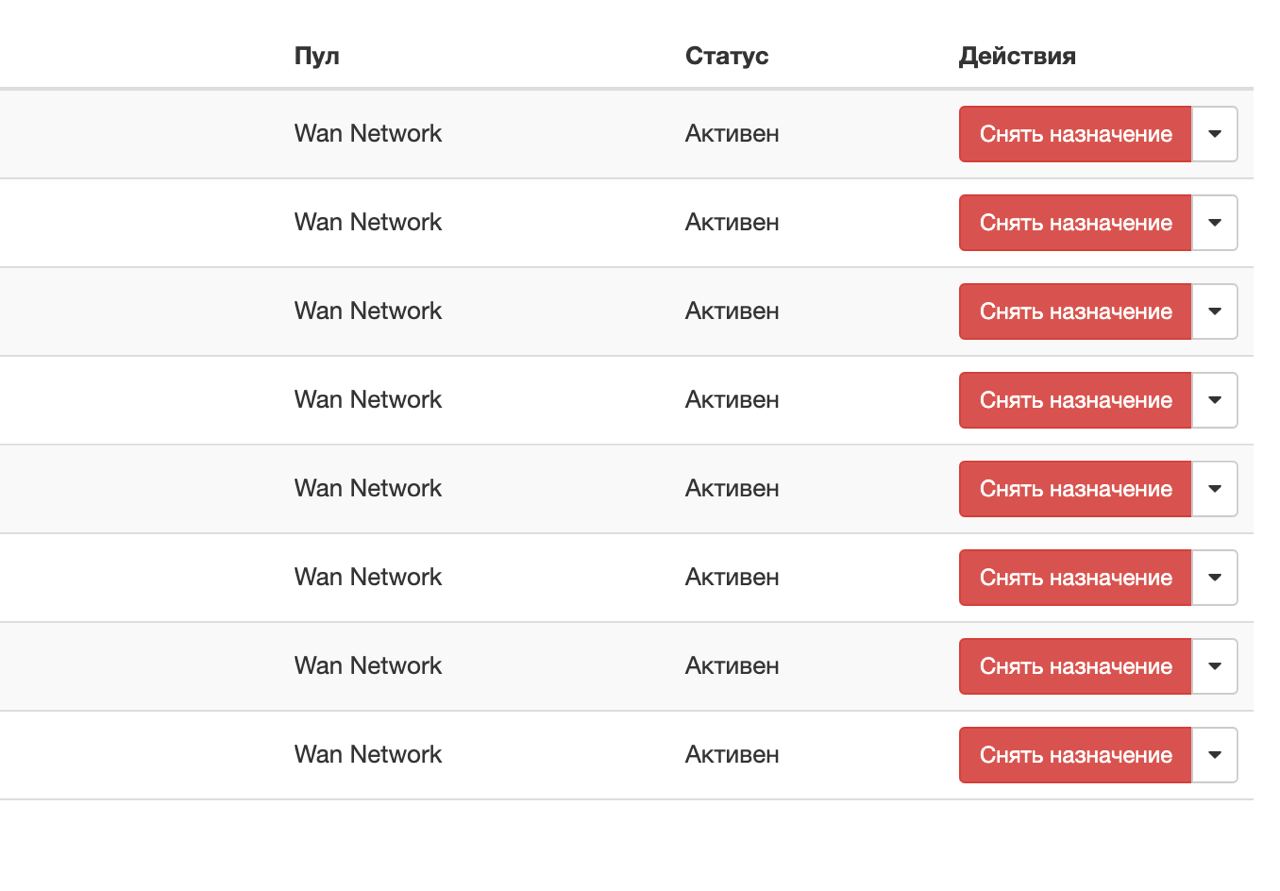1280x891 pixels.
Task: Open seventh row's dropdown caret
Action: coord(1215,667)
